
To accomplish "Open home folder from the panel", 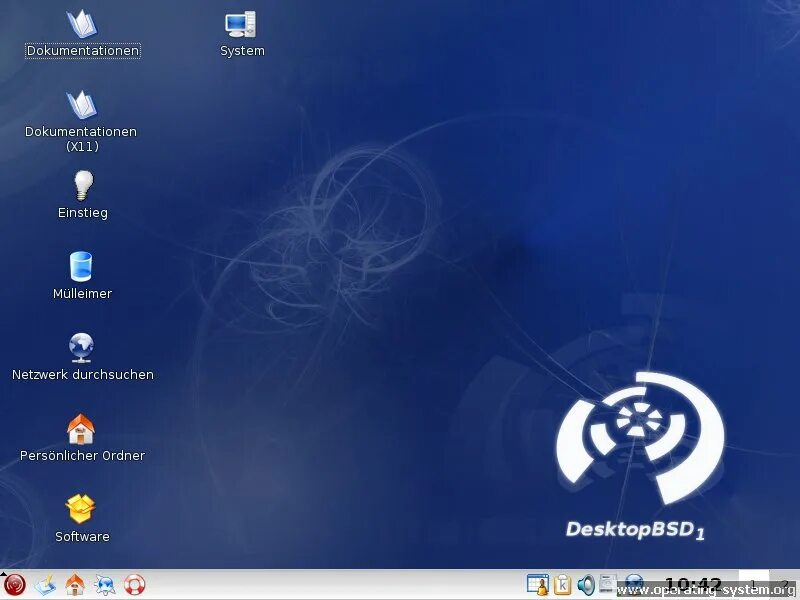I will pyautogui.click(x=75, y=585).
